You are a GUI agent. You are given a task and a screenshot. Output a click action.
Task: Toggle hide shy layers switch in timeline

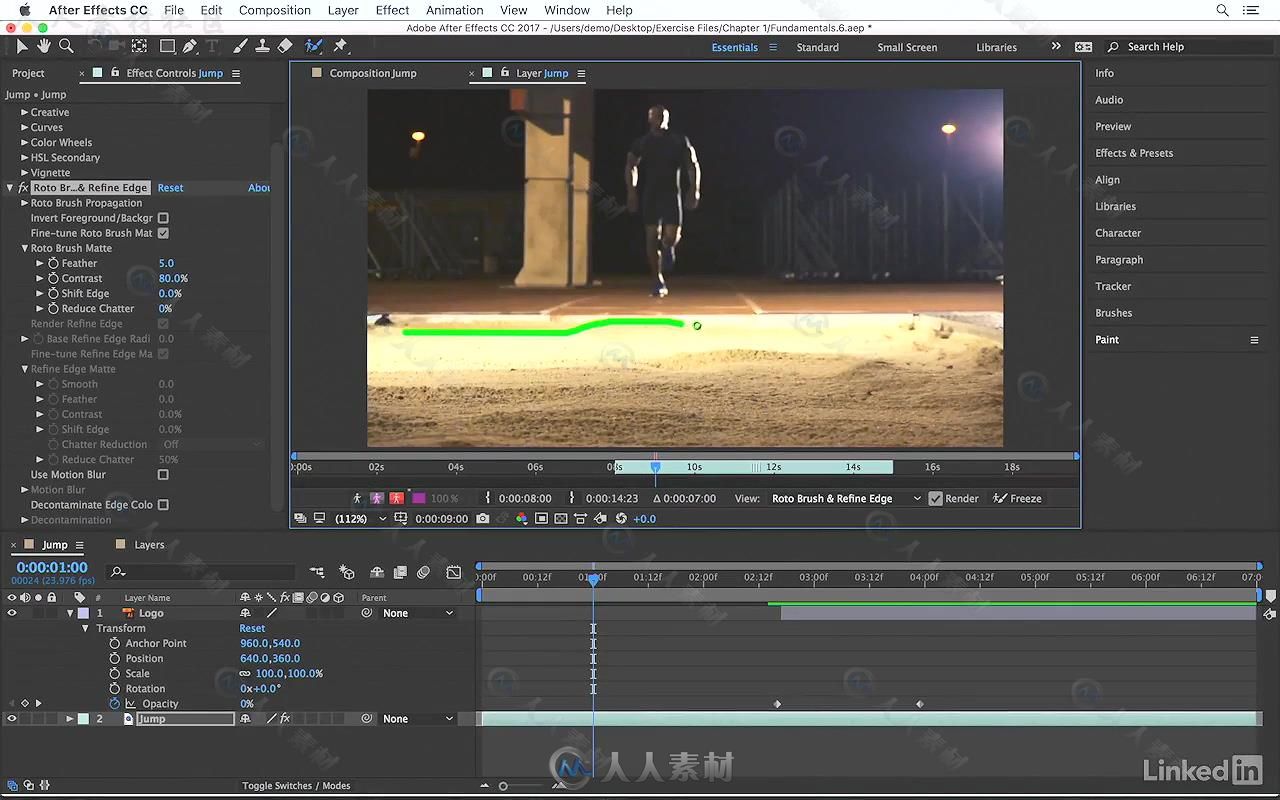click(377, 572)
